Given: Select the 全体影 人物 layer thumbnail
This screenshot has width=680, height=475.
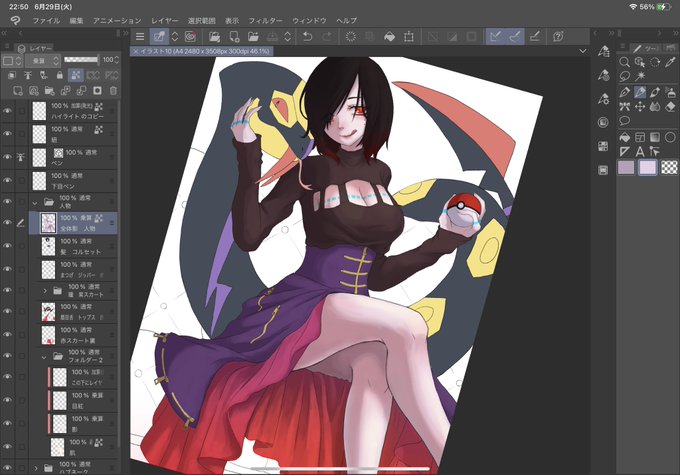Looking at the screenshot, I should point(48,223).
